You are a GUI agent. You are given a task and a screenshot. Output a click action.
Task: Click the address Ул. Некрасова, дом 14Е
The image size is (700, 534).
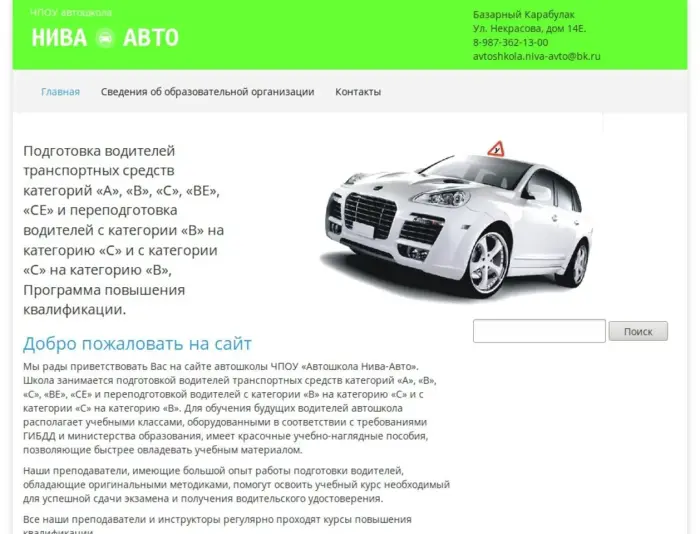coord(529,29)
